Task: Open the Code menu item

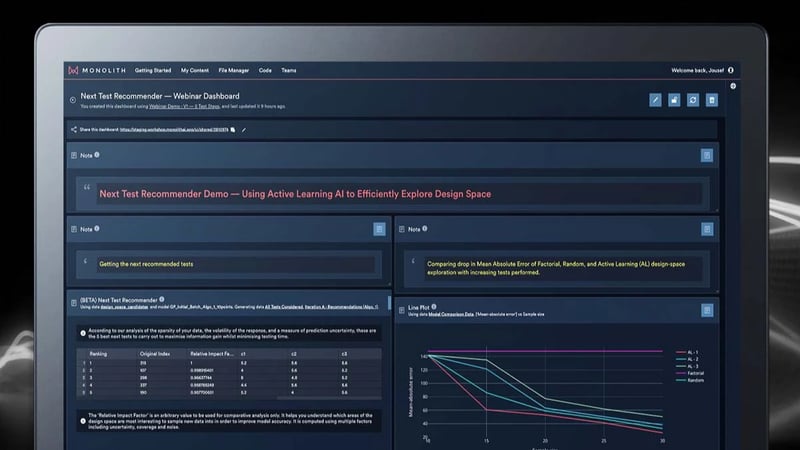Action: point(265,70)
